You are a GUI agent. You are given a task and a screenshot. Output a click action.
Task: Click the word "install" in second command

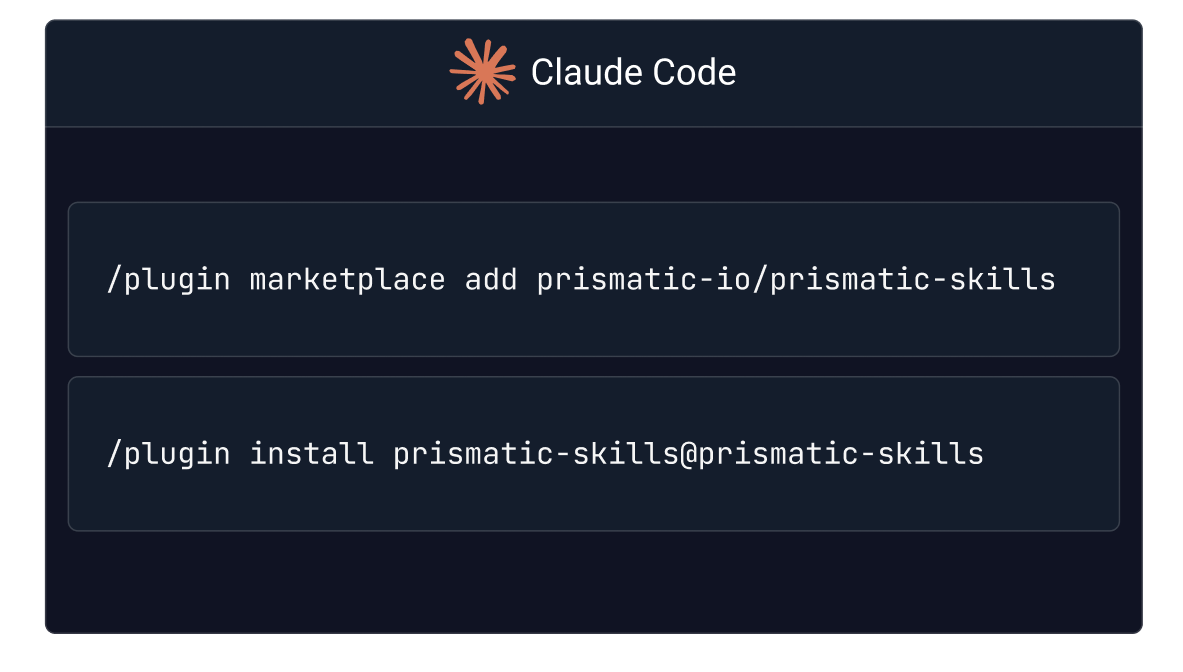tap(312, 454)
